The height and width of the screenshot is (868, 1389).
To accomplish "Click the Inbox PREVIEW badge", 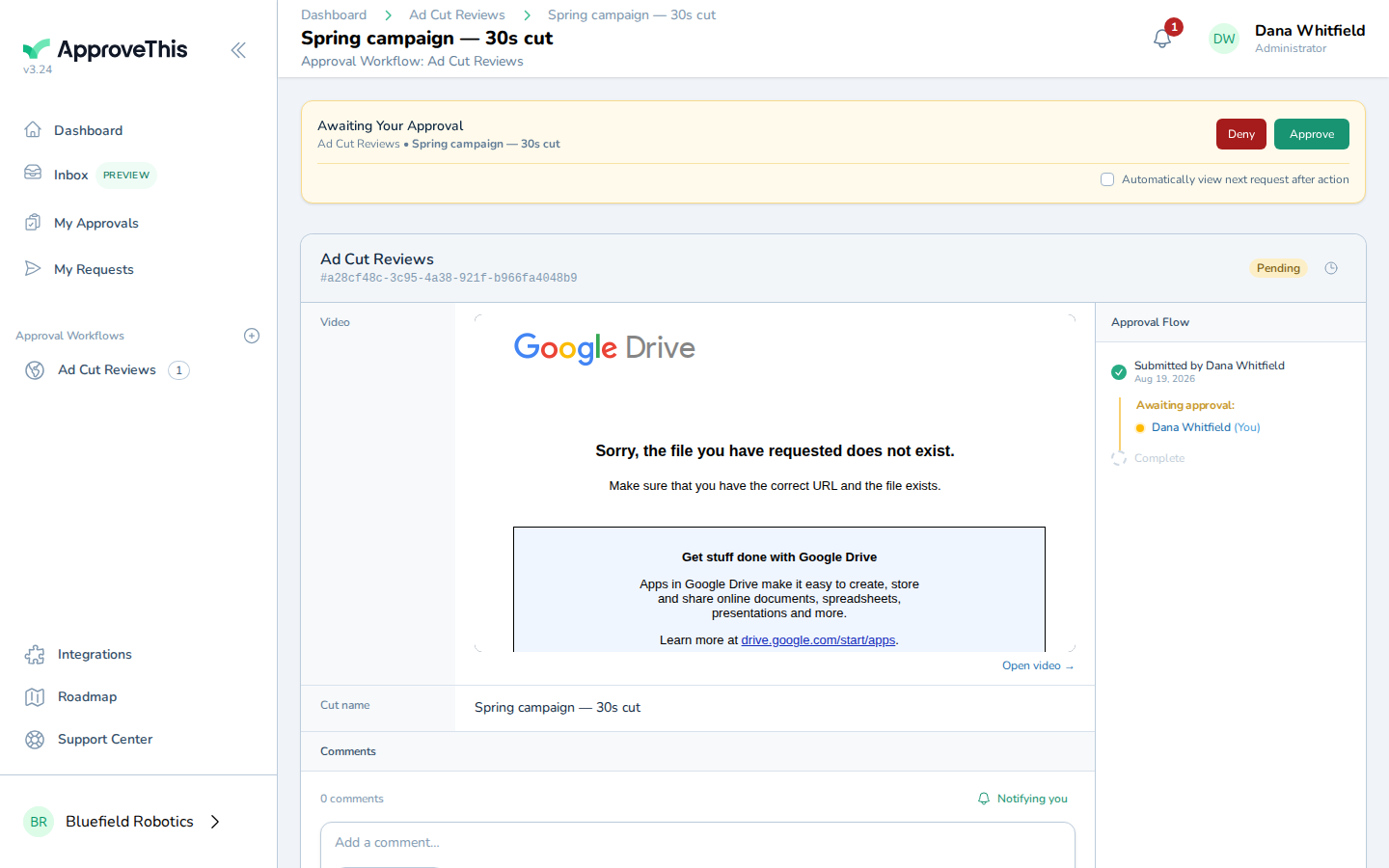I will [126, 175].
